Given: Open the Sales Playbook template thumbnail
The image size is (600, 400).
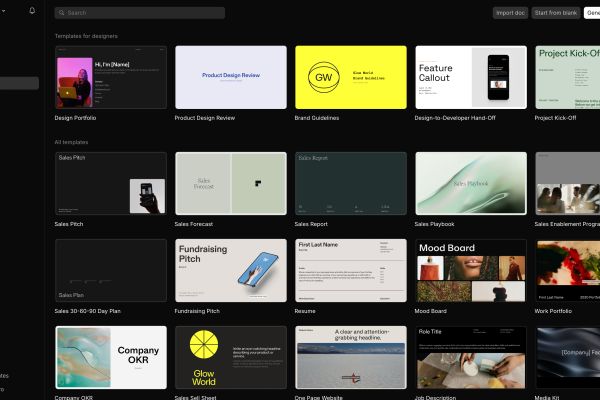Looking at the screenshot, I should [471, 183].
